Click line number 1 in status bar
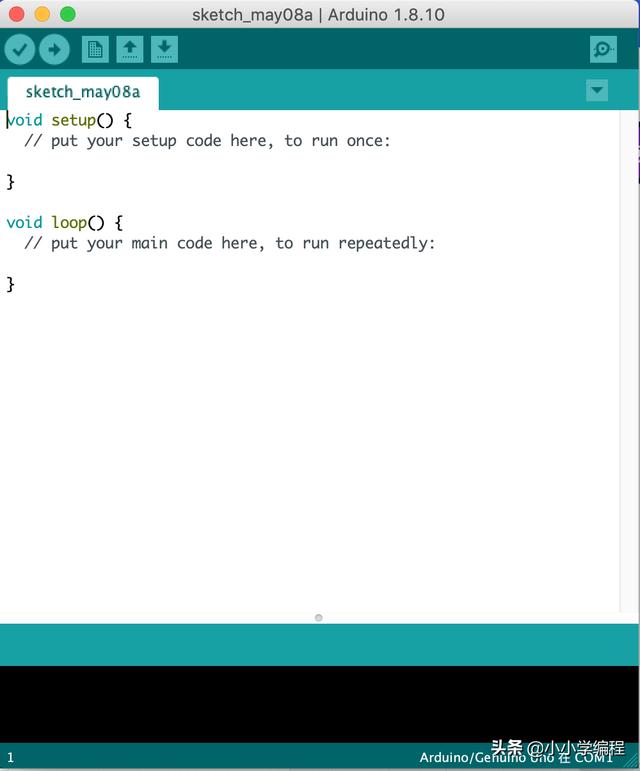Image resolution: width=640 pixels, height=771 pixels. [x=10, y=758]
